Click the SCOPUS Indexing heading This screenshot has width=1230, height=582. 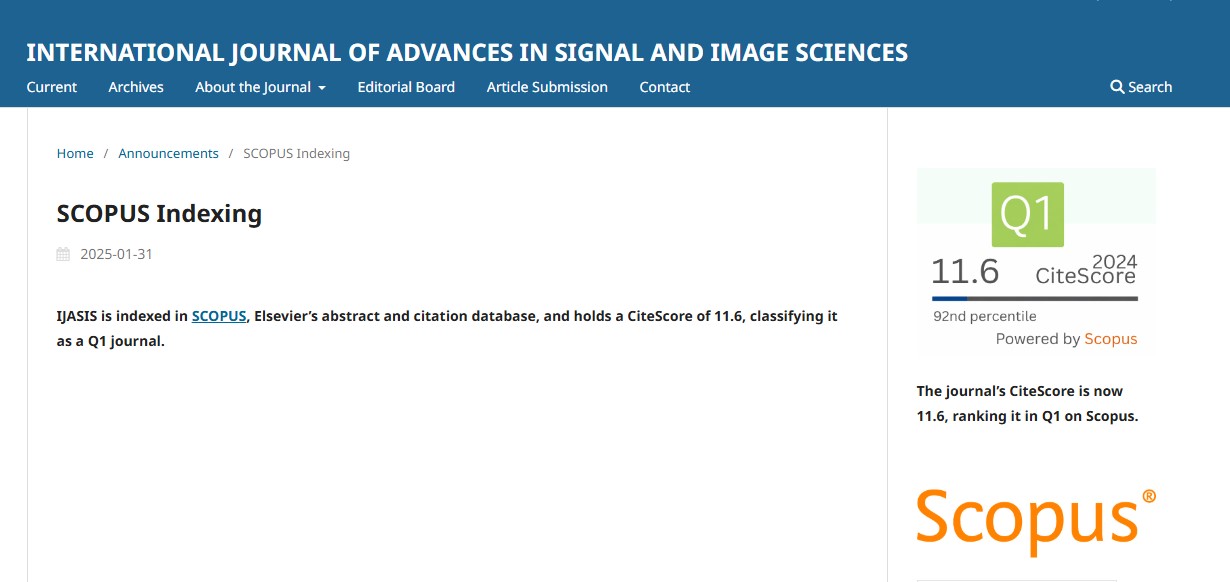click(159, 213)
